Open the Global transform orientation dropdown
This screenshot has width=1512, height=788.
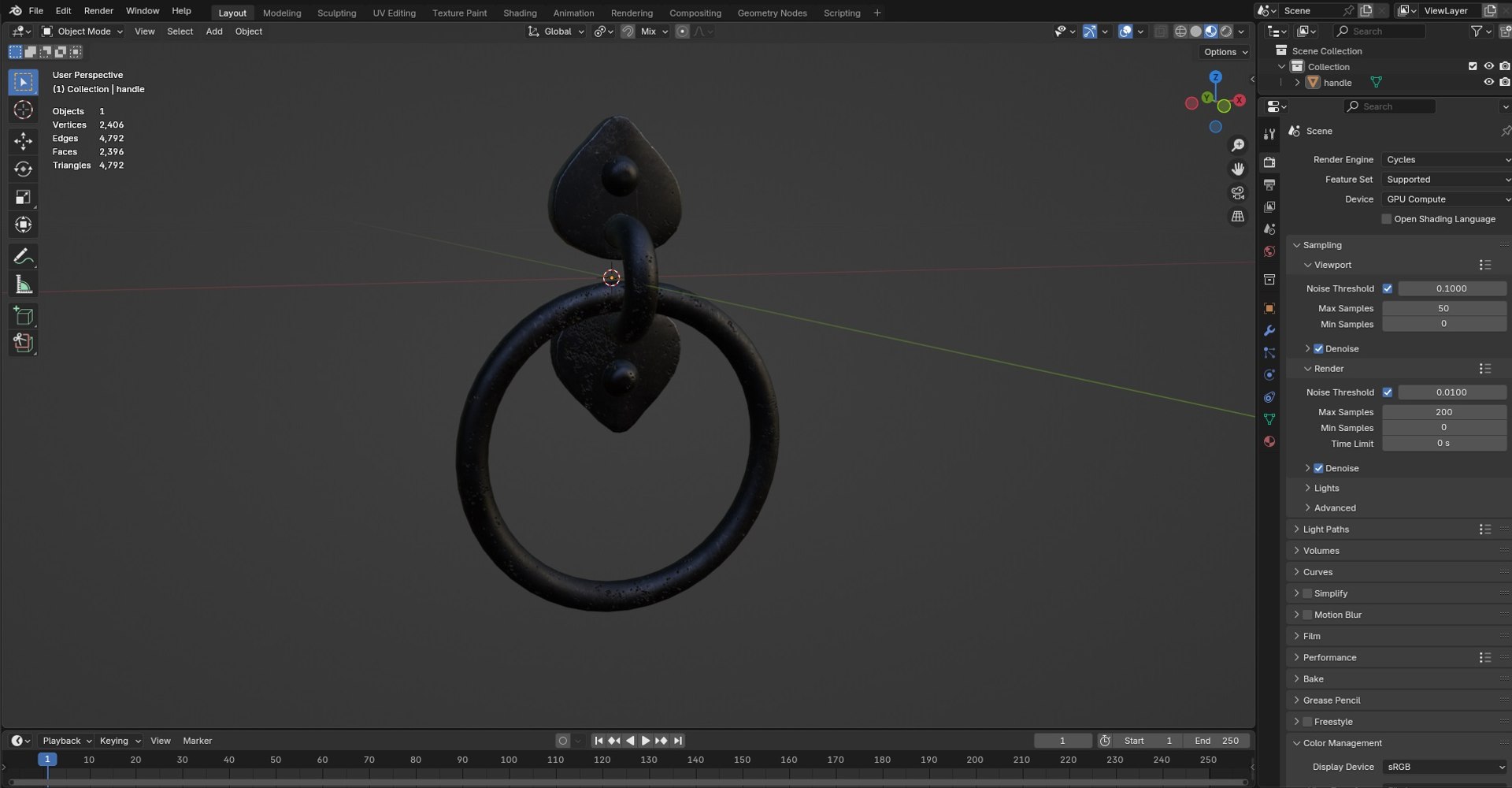pyautogui.click(x=556, y=32)
